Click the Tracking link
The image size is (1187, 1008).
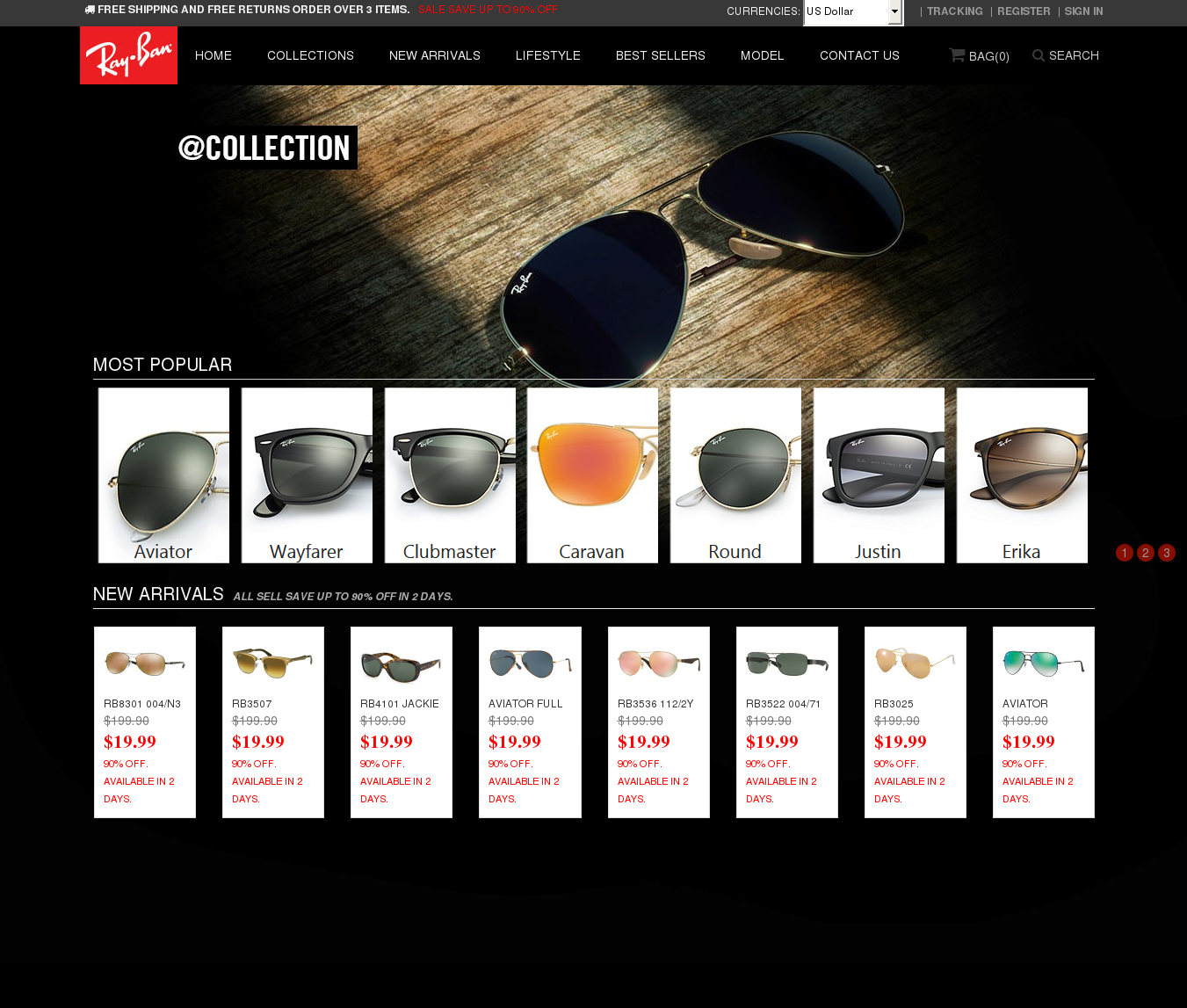click(x=955, y=11)
